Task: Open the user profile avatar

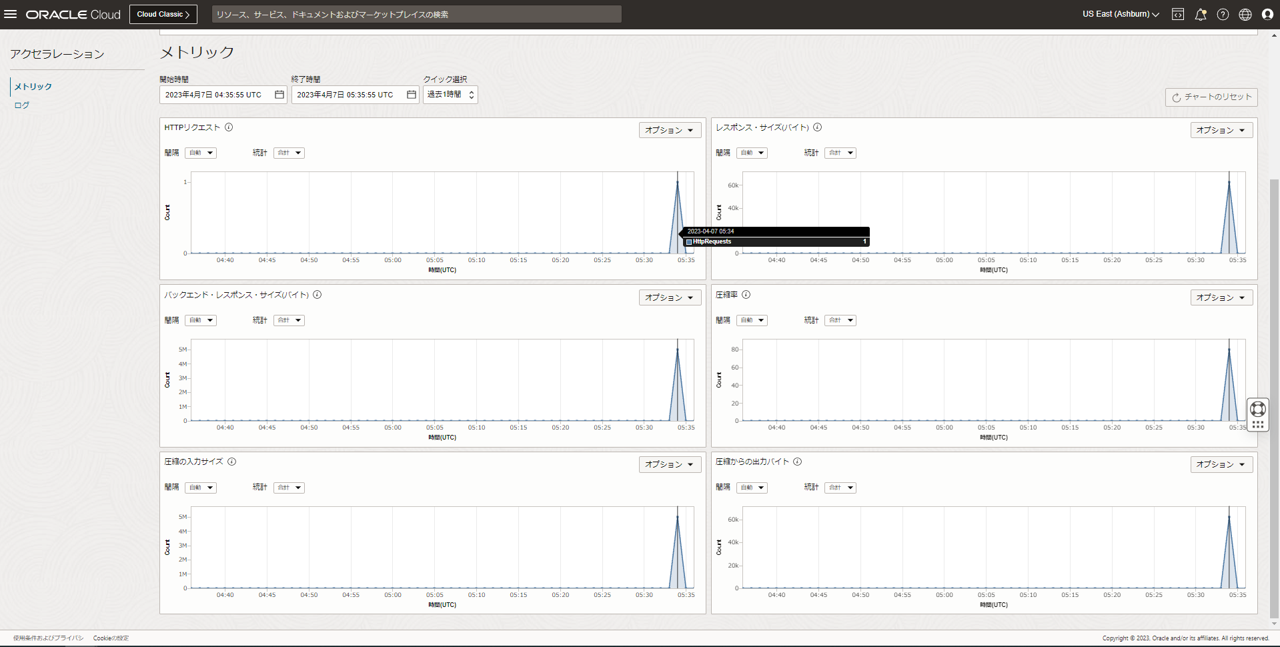Action: (x=1266, y=14)
